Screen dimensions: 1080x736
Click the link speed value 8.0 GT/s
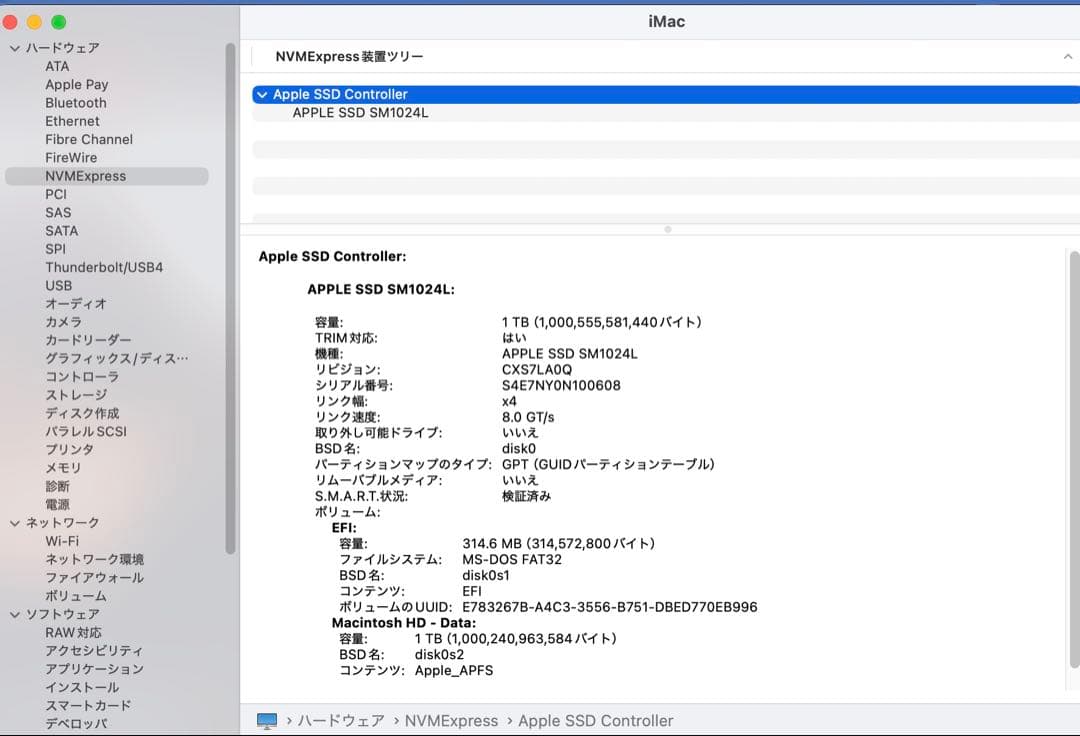click(528, 417)
